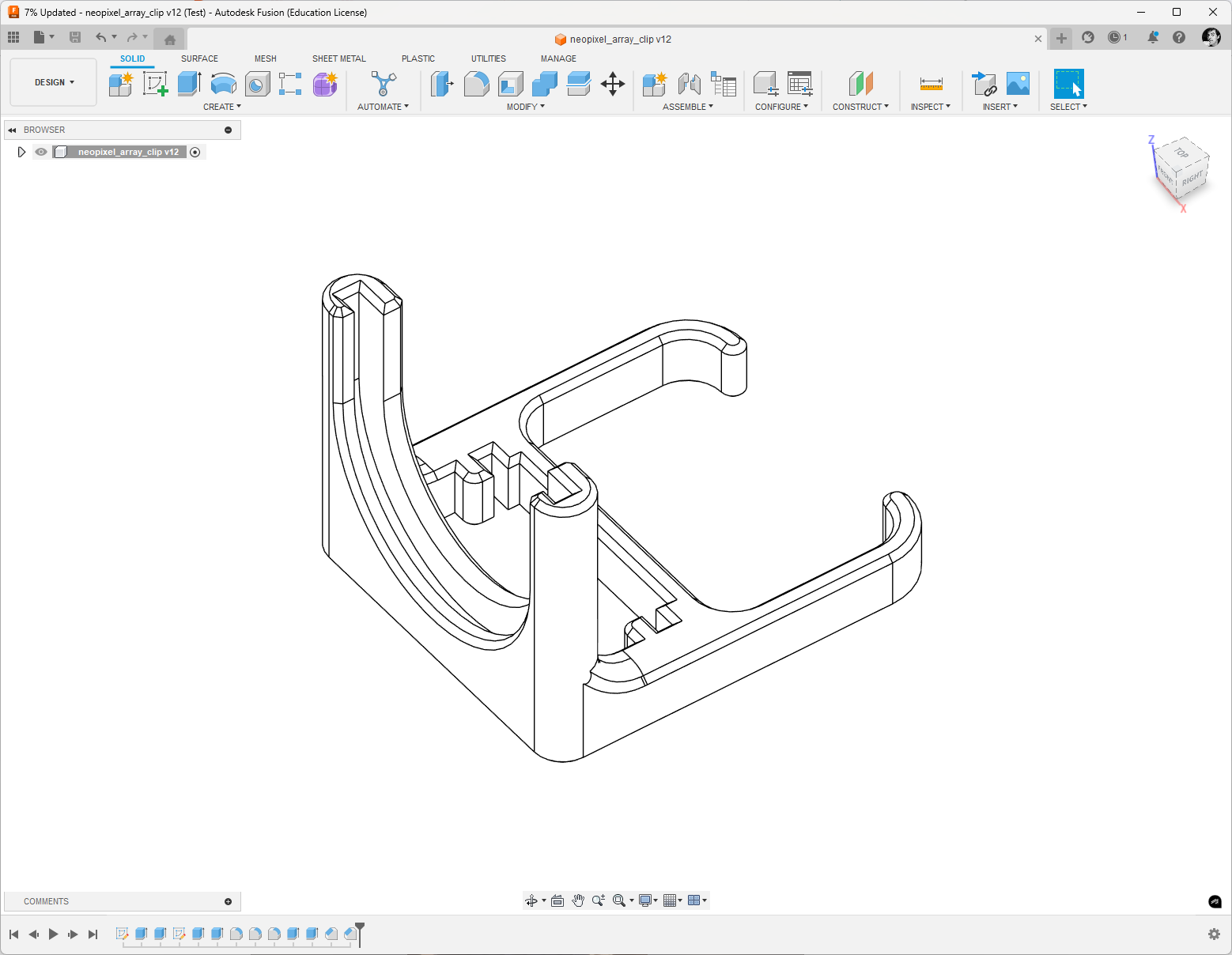Play the timeline animation

53,934
